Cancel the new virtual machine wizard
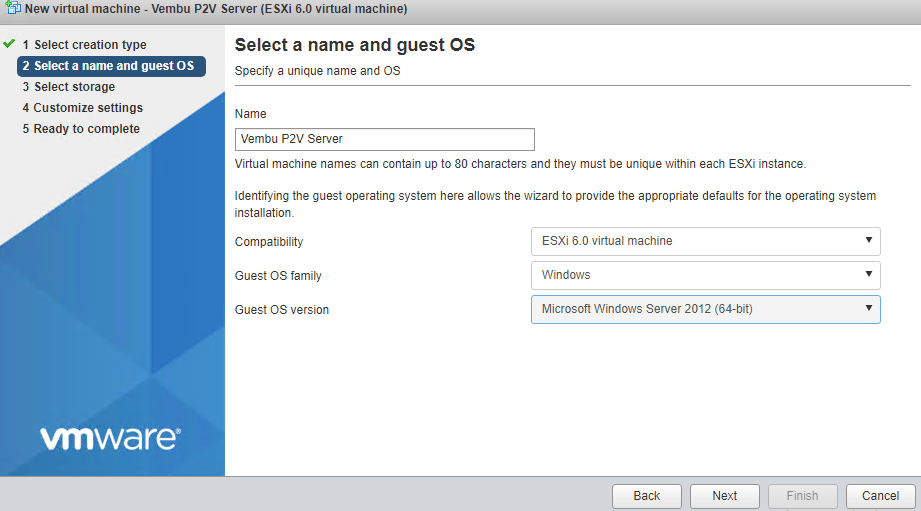The width and height of the screenshot is (921, 511). tap(880, 496)
